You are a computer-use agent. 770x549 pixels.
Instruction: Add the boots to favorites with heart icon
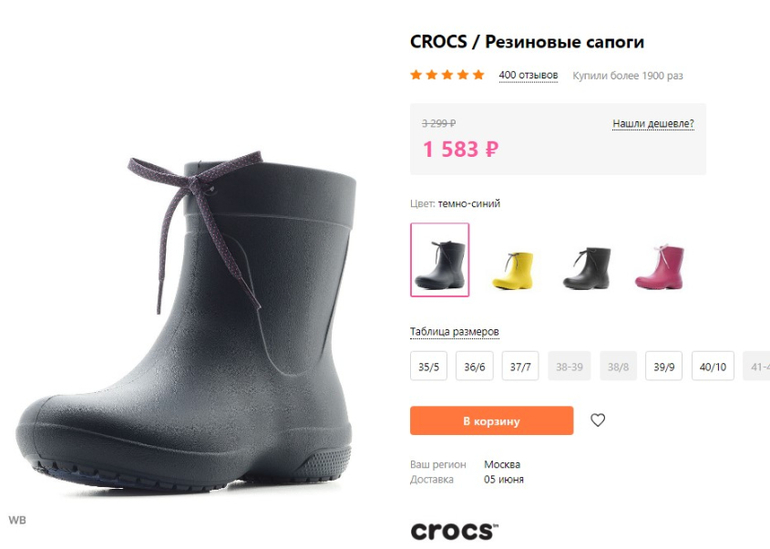597,420
